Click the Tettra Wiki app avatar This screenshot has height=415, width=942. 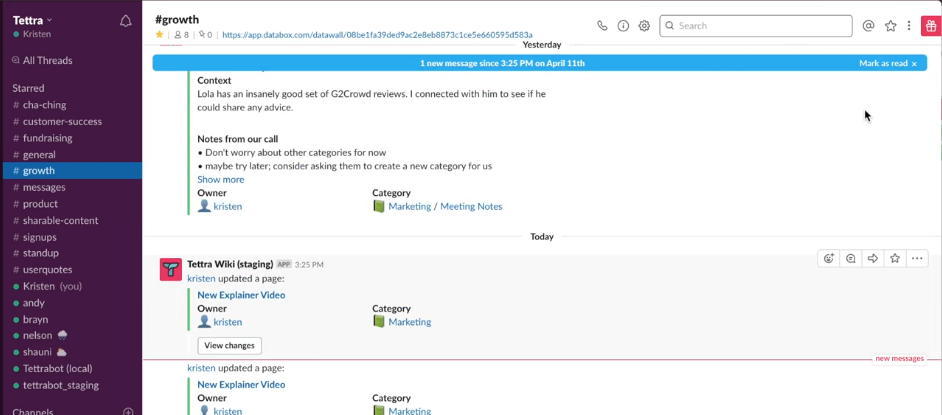pyautogui.click(x=171, y=270)
